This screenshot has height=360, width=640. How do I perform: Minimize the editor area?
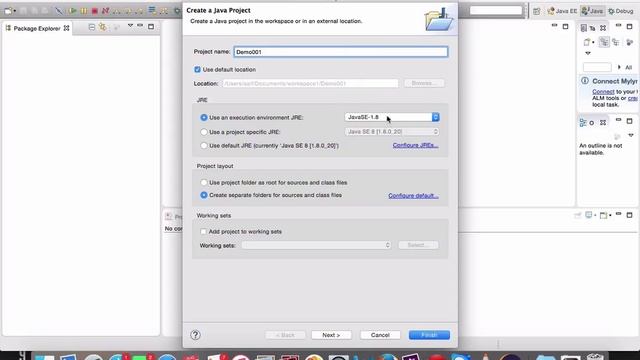[x=554, y=26]
